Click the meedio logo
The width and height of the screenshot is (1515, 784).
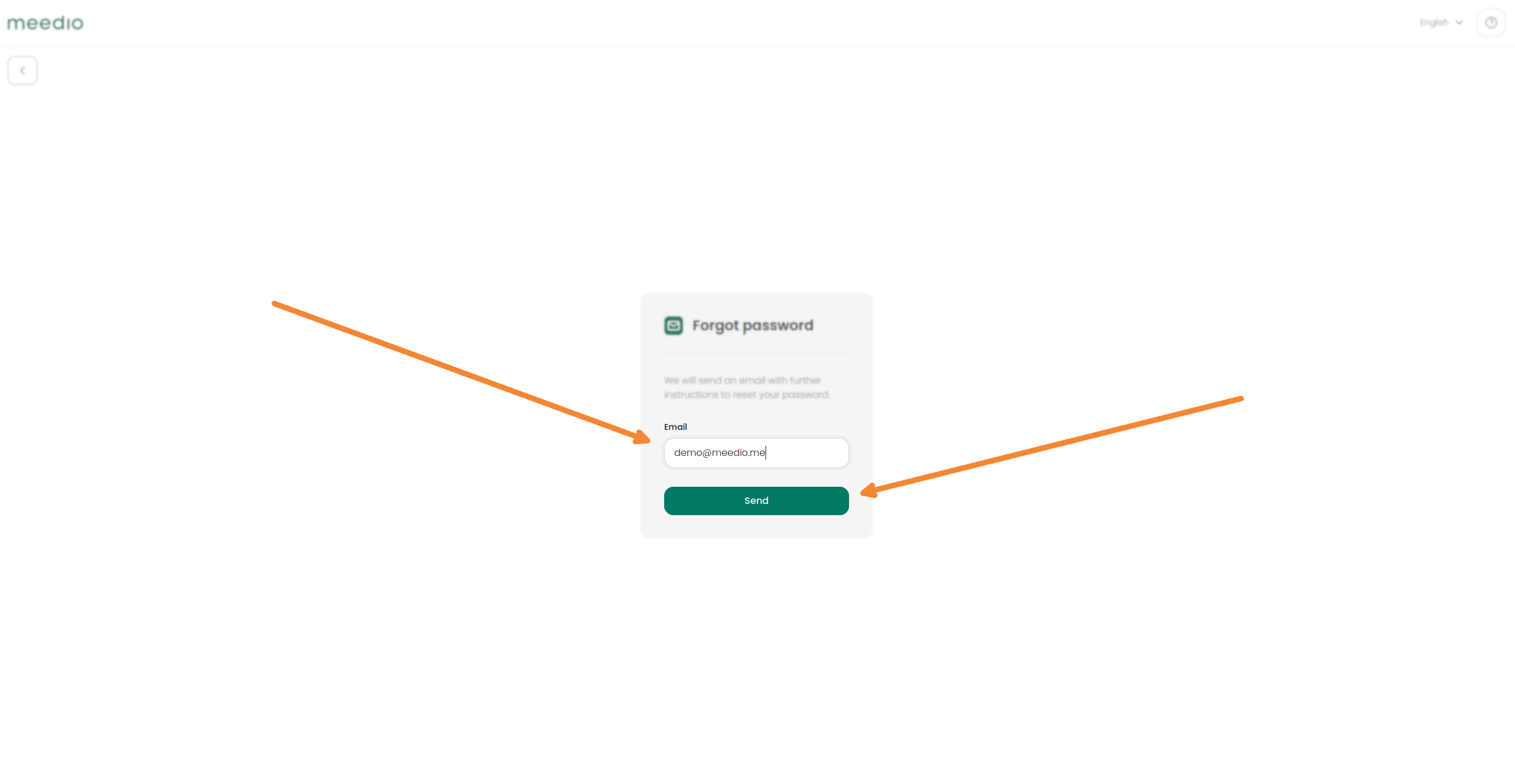[45, 23]
